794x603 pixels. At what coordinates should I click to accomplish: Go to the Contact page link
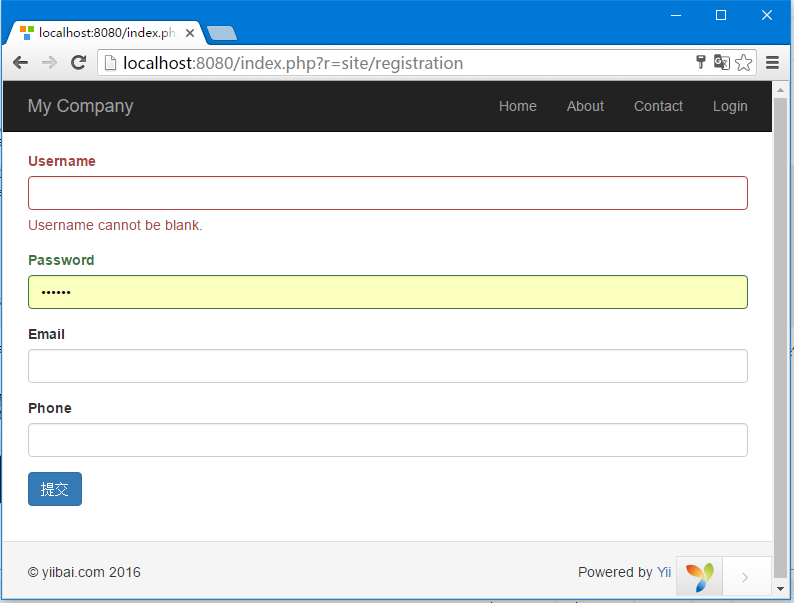tap(658, 106)
